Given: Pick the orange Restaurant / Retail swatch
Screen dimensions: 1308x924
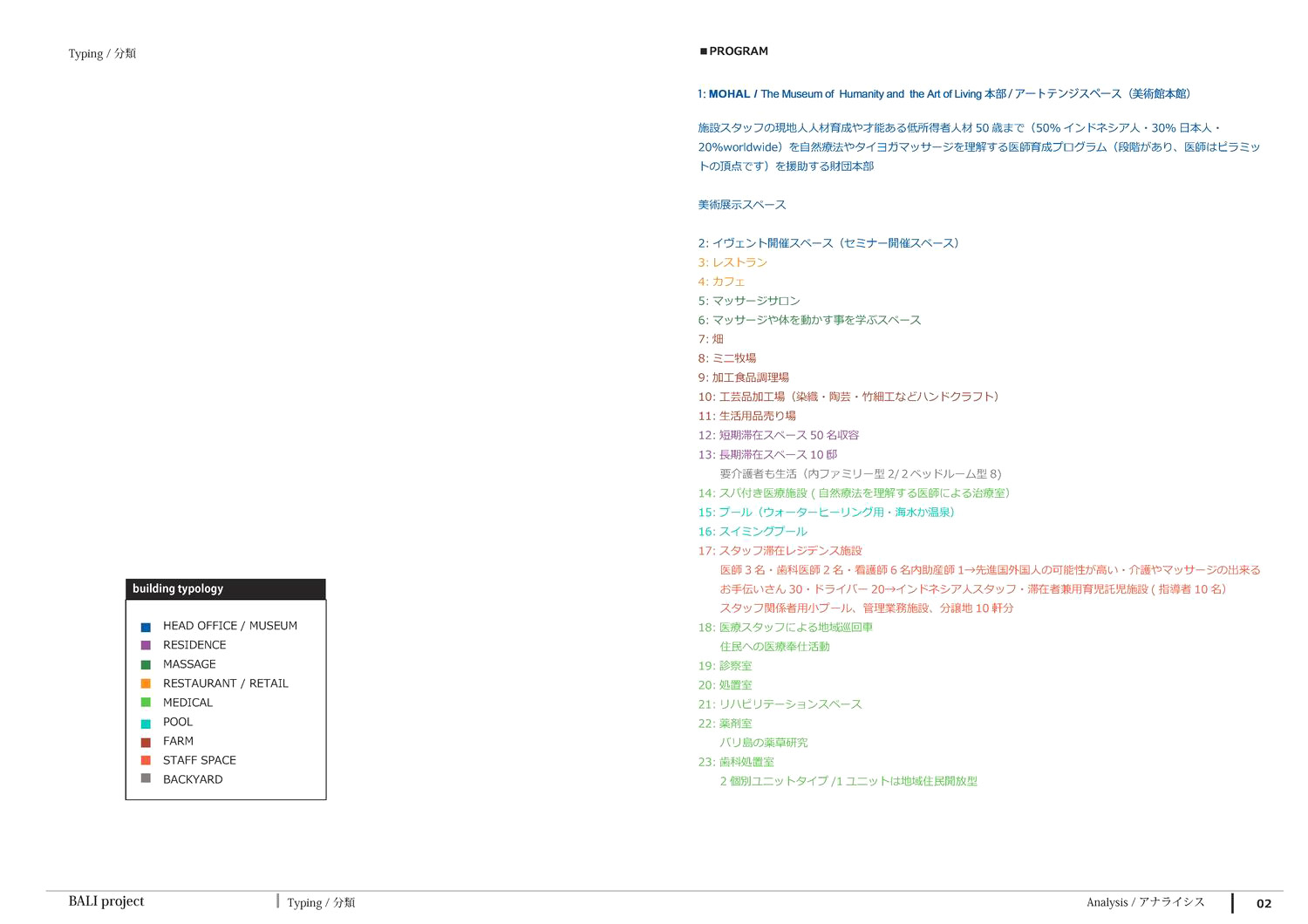Looking at the screenshot, I should (x=146, y=683).
